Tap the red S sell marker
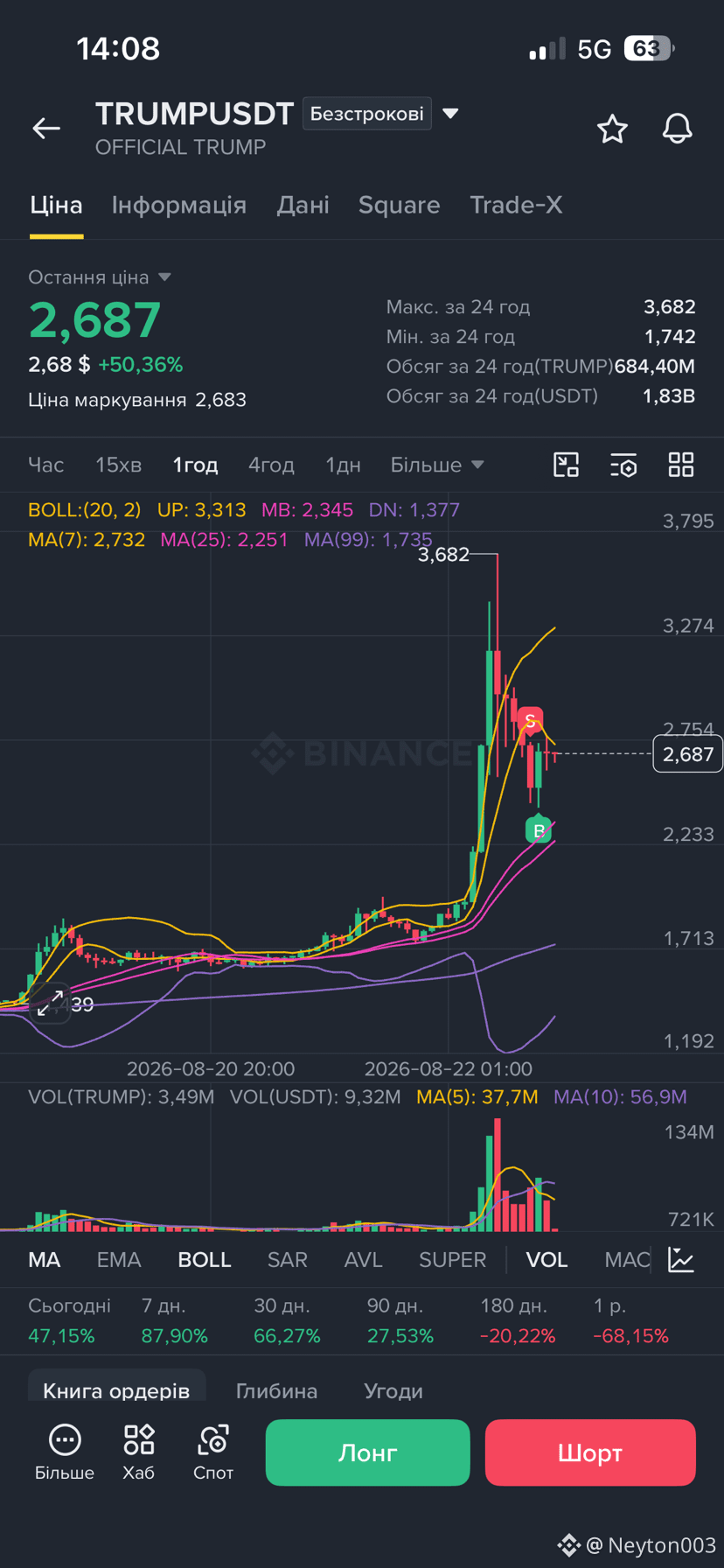This screenshot has width=724, height=1568. pos(529,721)
